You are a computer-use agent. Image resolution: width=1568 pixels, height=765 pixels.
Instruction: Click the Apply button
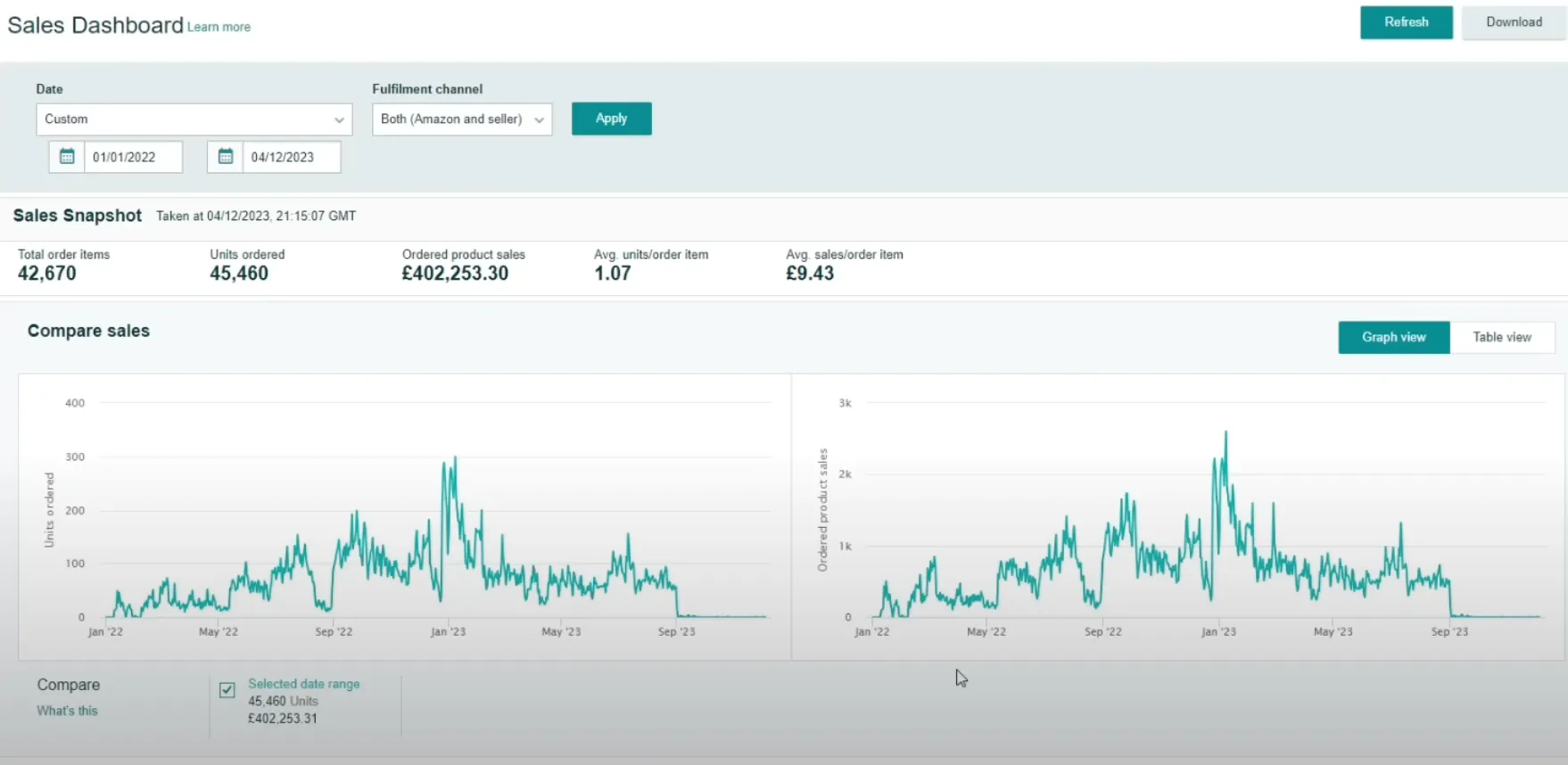pos(611,119)
